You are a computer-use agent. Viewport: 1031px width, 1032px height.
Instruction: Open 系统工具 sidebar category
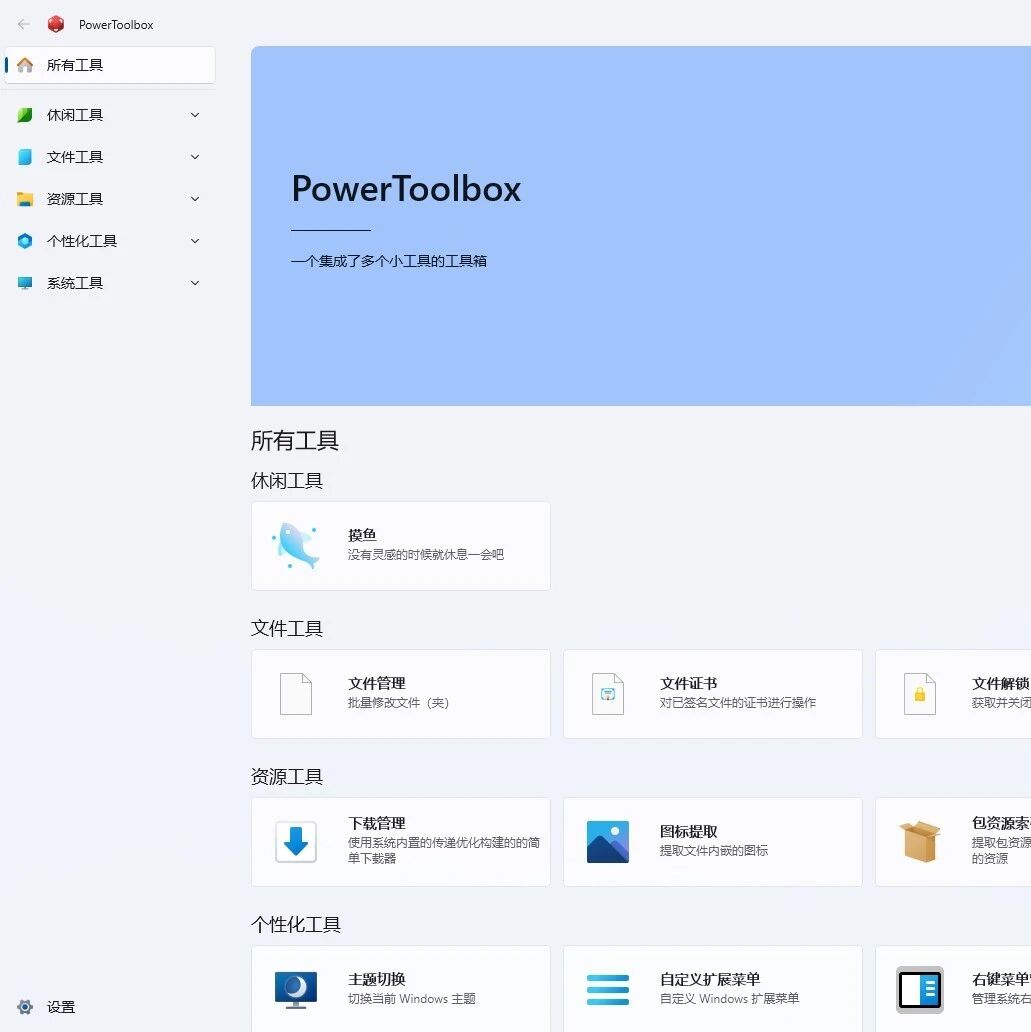[x=110, y=283]
